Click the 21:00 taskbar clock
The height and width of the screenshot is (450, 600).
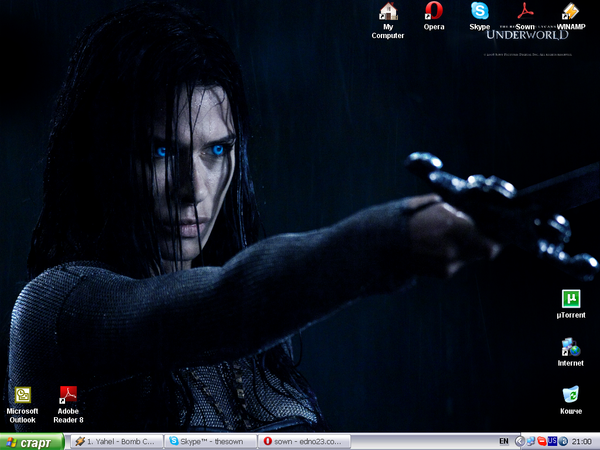(581, 442)
